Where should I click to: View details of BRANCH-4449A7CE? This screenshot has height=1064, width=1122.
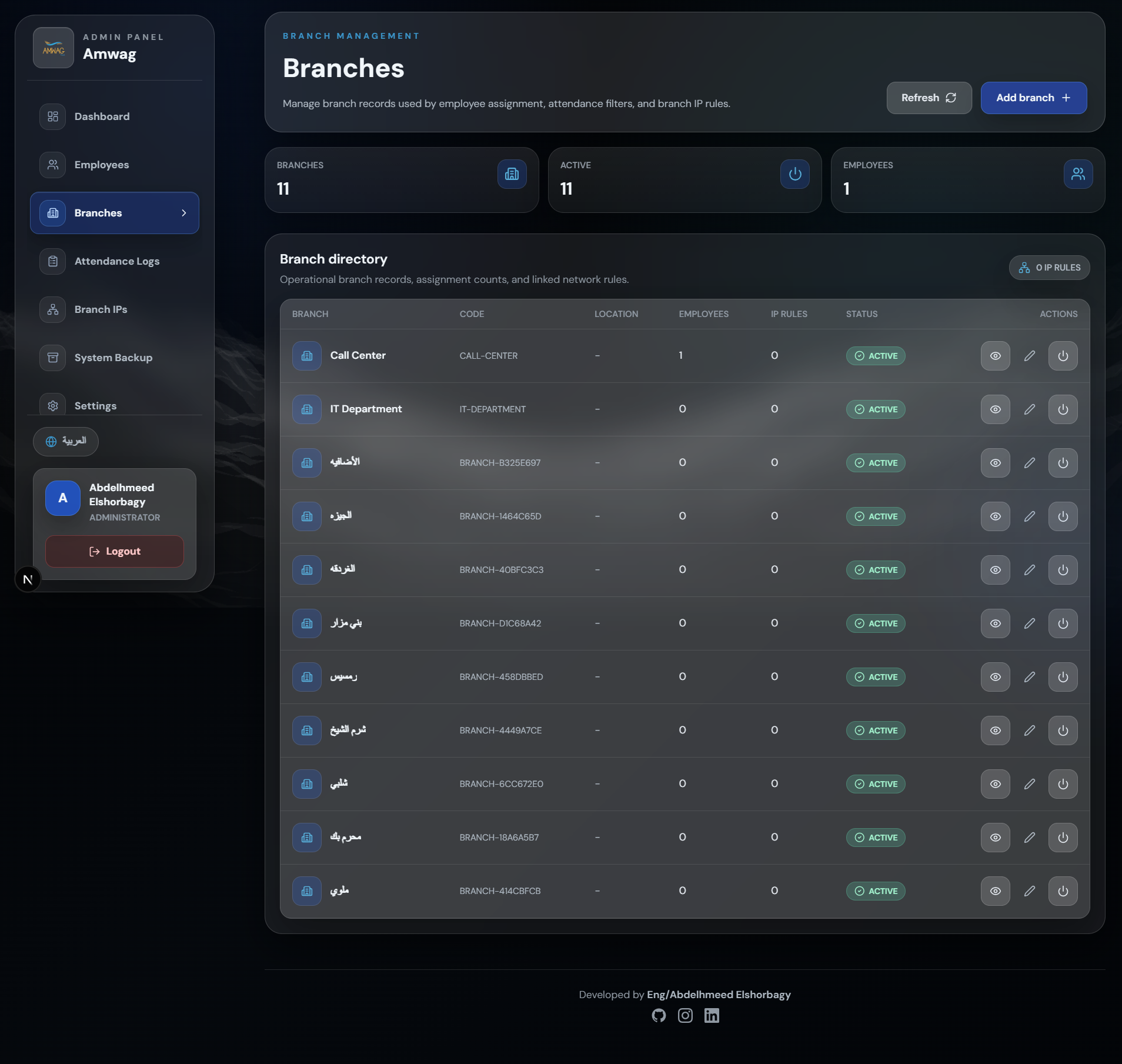click(x=996, y=731)
